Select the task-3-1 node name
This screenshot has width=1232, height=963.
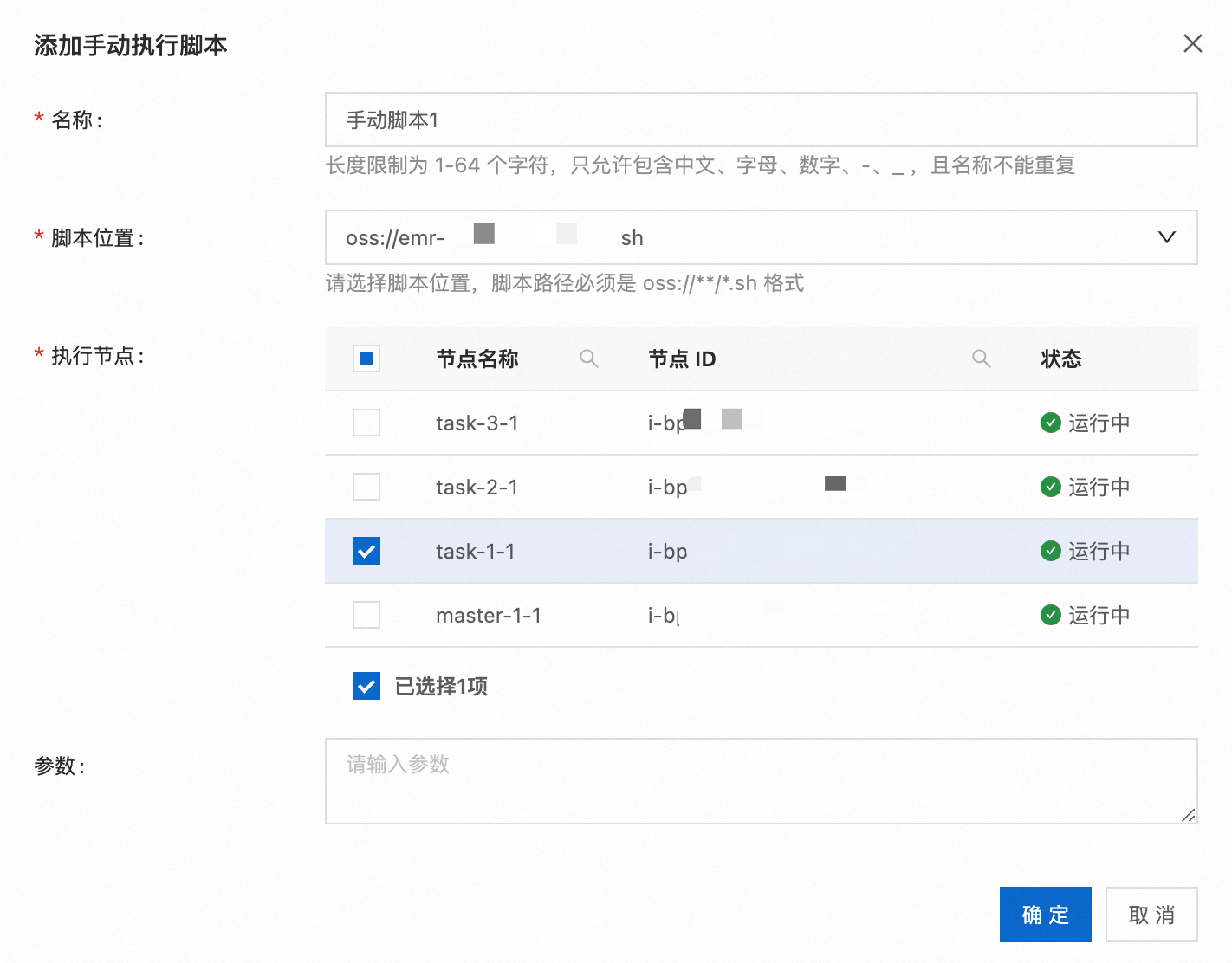[x=477, y=423]
